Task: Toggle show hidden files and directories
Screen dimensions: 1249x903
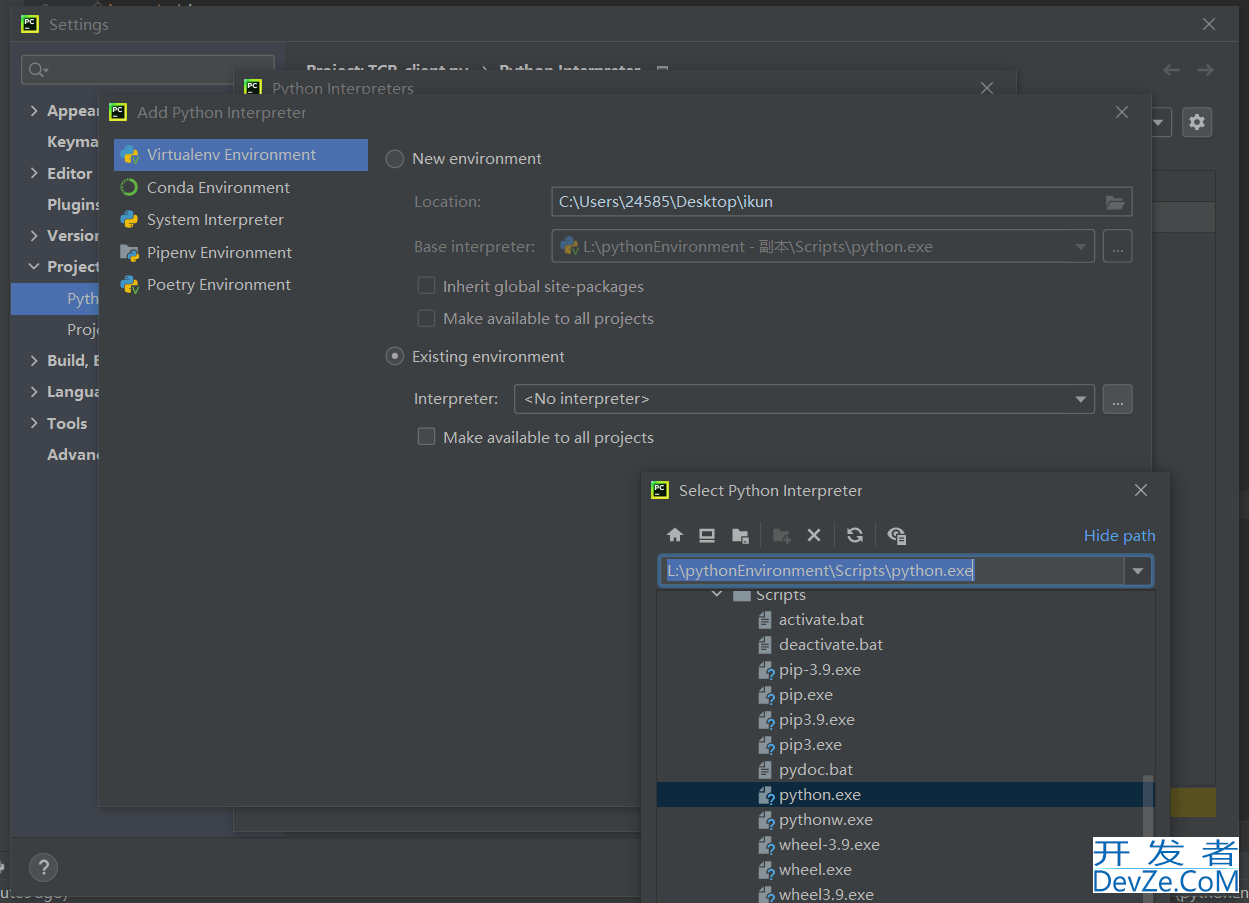Action: point(896,535)
